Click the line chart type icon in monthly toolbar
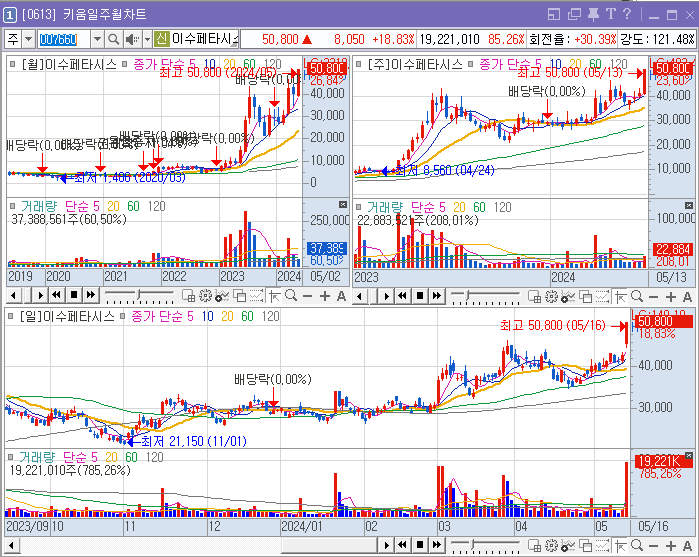This screenshot has width=699, height=557. coord(256,296)
